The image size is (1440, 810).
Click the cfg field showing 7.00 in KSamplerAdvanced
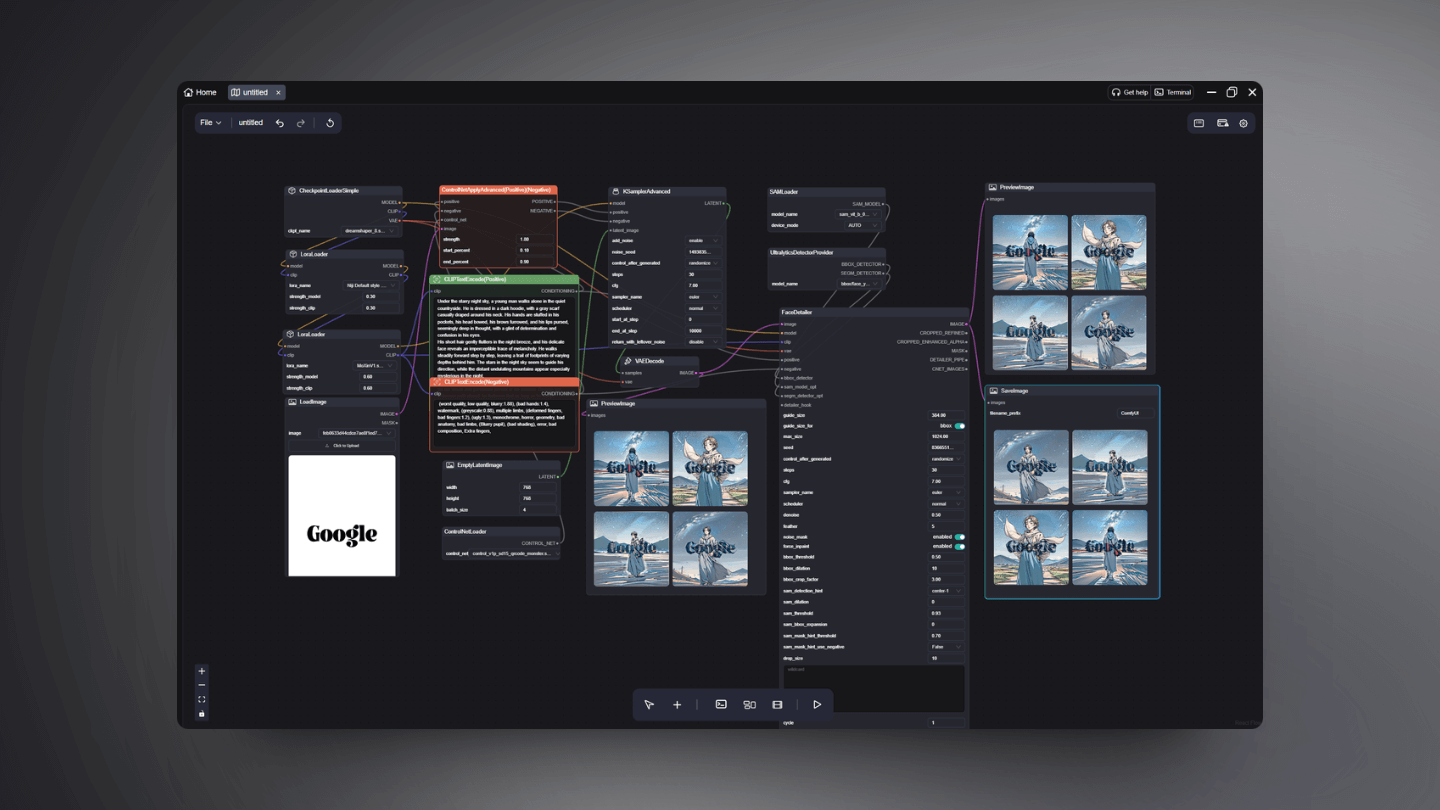coord(703,285)
